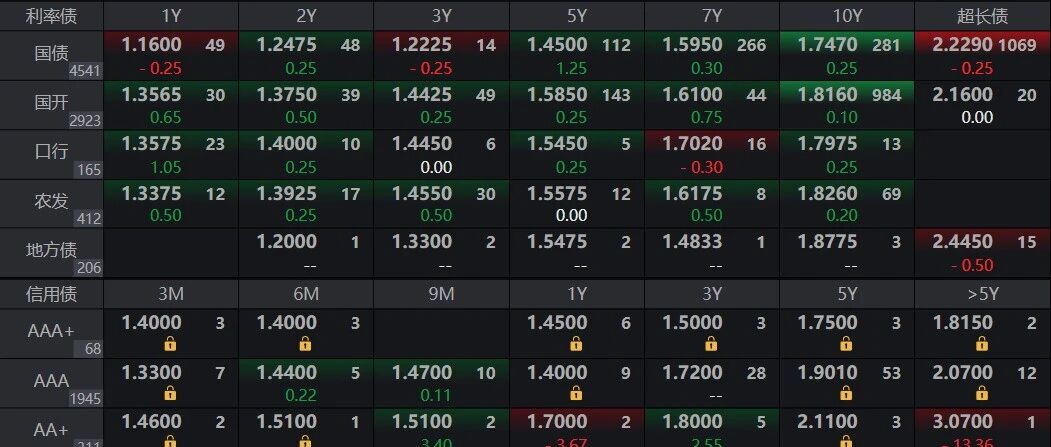The width and height of the screenshot is (1051, 447).
Task: Open the 国债 row label
Action: pyautogui.click(x=52, y=55)
